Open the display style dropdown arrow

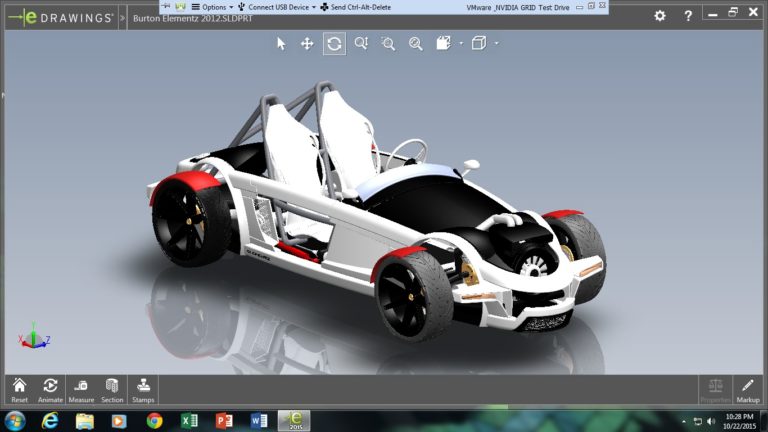point(497,44)
